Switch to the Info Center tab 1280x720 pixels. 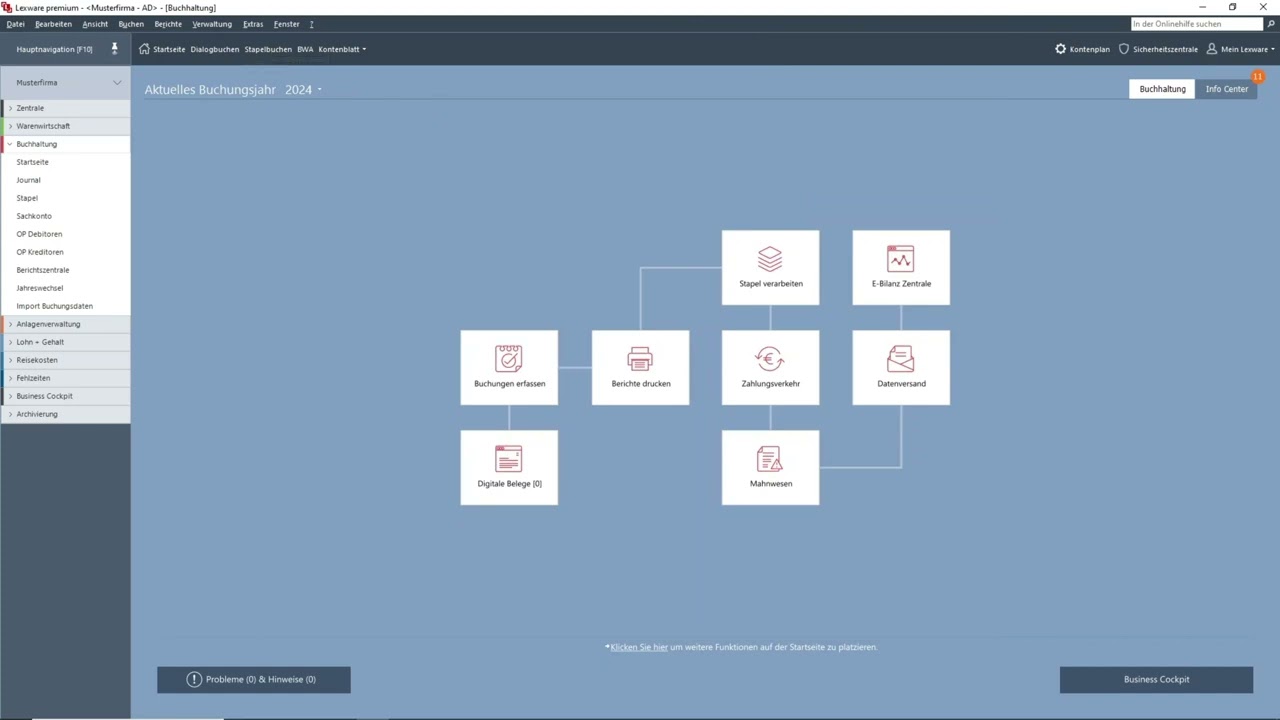(x=1227, y=89)
